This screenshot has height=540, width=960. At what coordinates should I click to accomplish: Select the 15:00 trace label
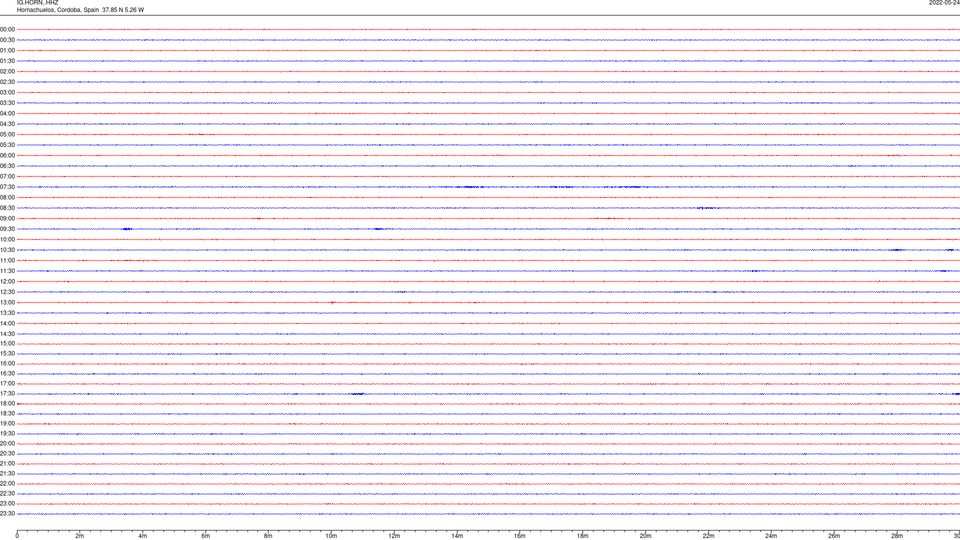click(7, 343)
